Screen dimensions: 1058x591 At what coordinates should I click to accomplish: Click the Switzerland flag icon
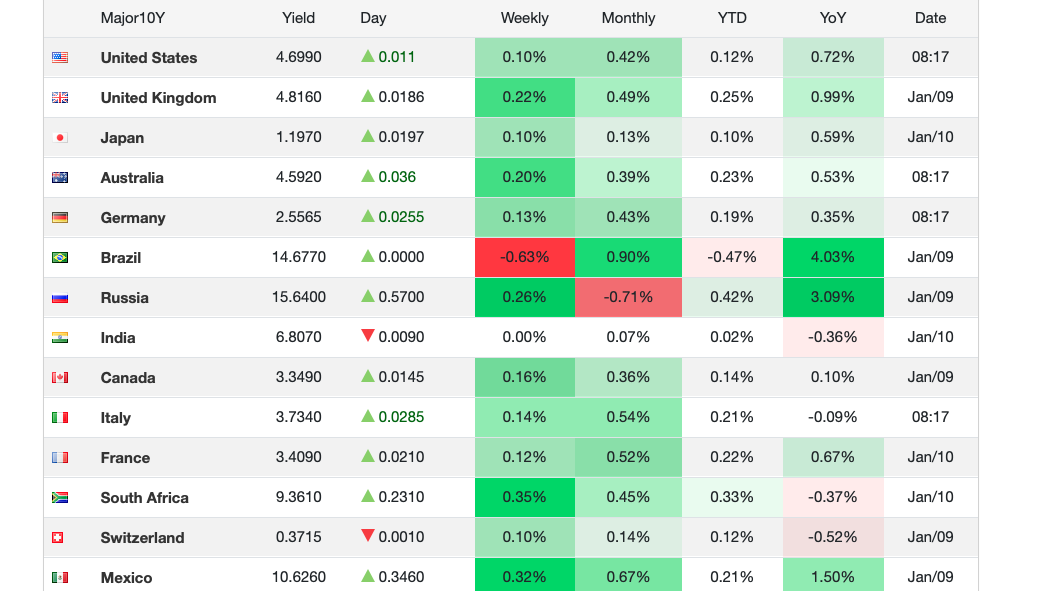point(58,538)
